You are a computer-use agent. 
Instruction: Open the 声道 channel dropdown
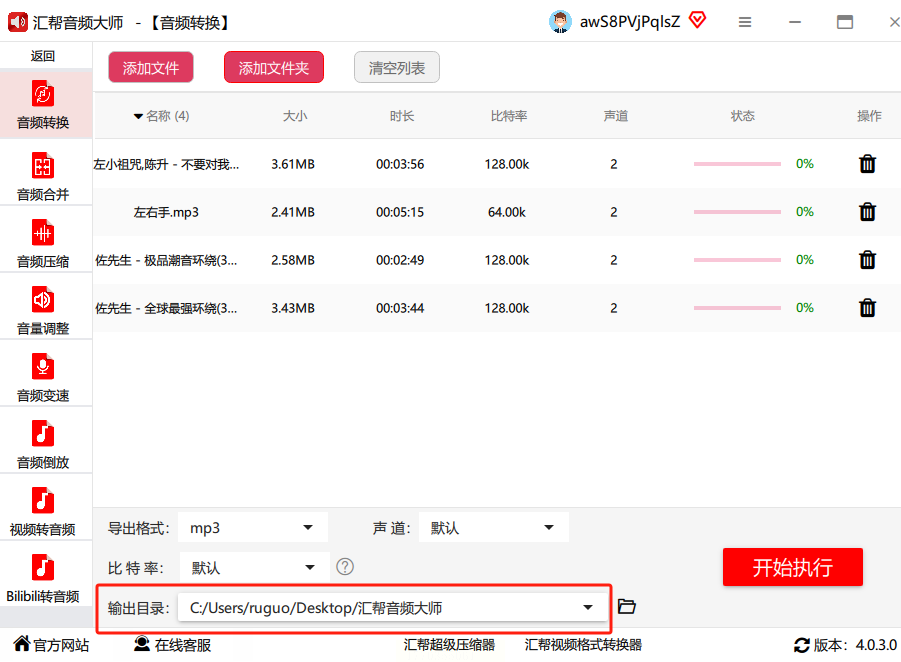coord(493,528)
